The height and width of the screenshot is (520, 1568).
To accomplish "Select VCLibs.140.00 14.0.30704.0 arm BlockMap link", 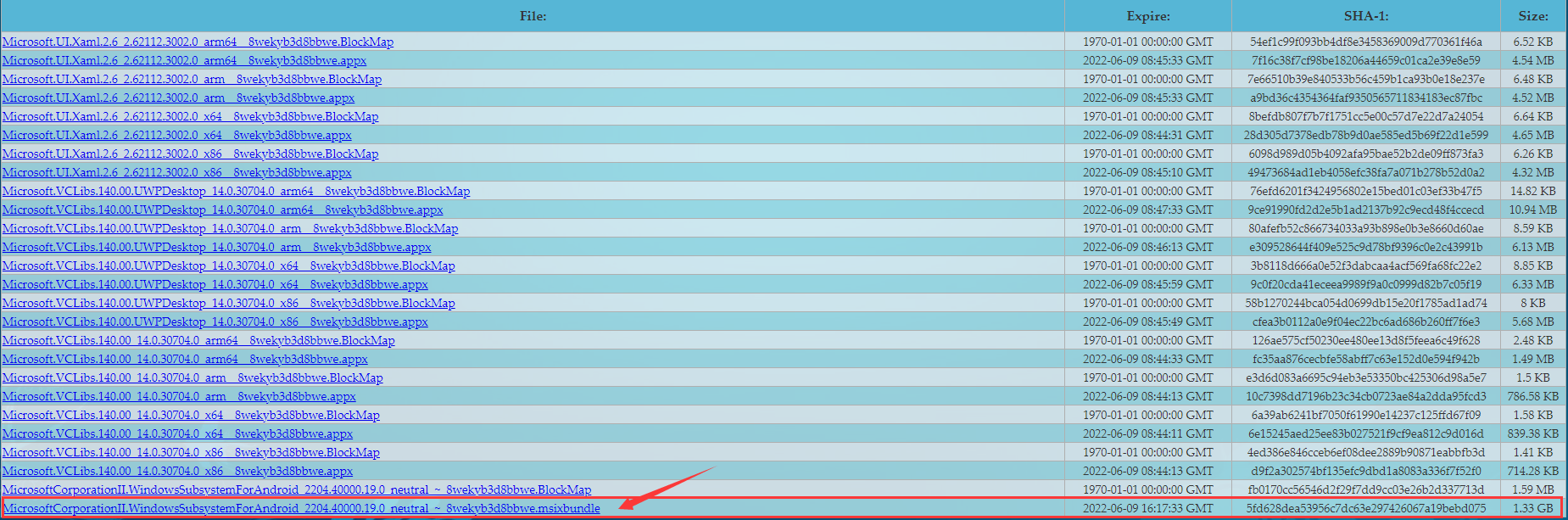I will click(193, 377).
